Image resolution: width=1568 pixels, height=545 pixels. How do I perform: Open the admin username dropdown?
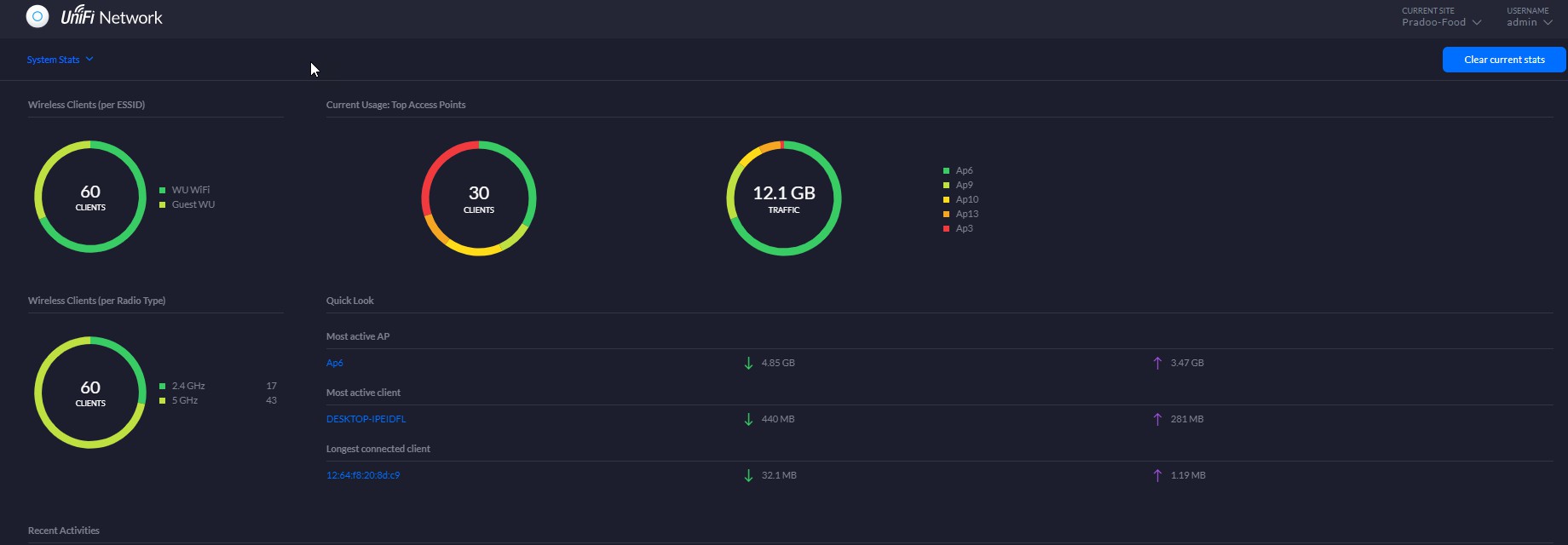pos(1529,22)
